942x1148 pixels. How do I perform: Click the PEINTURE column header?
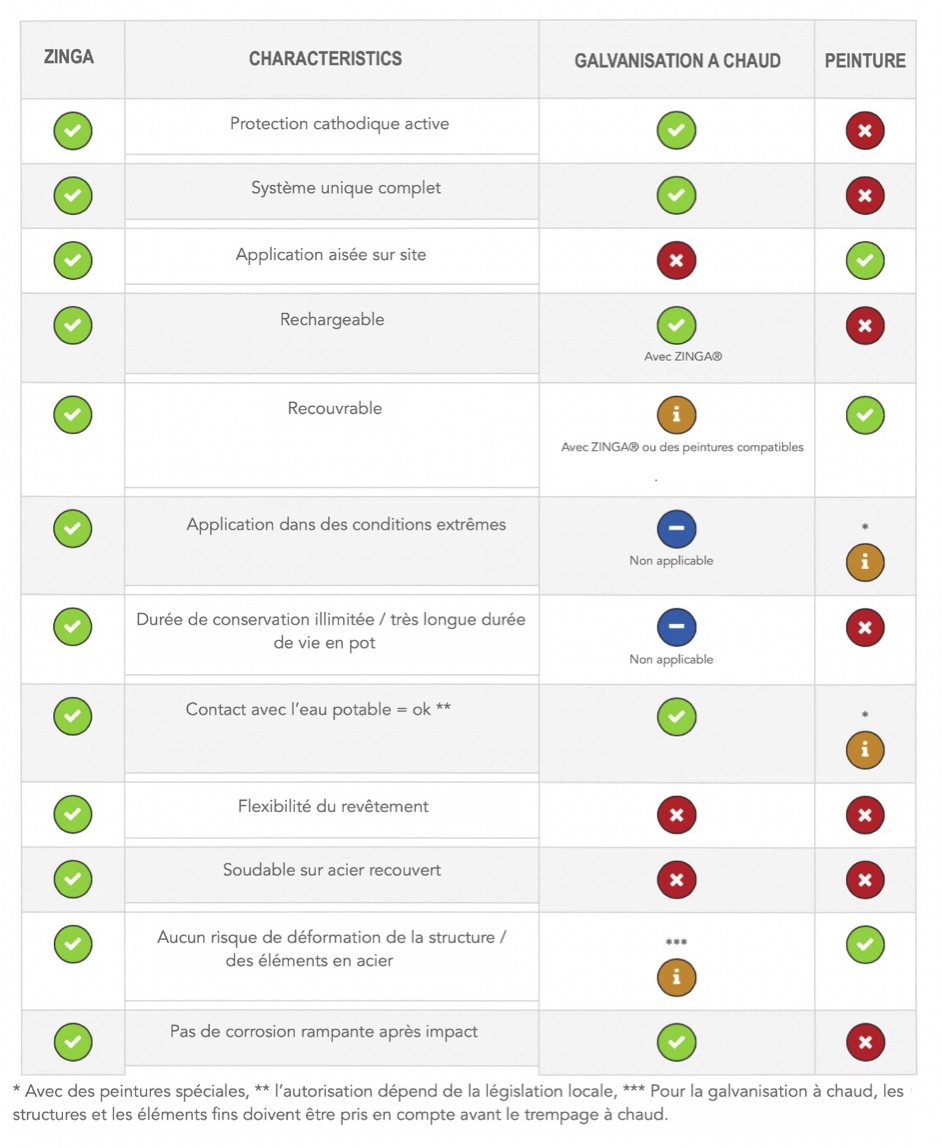[x=865, y=61]
